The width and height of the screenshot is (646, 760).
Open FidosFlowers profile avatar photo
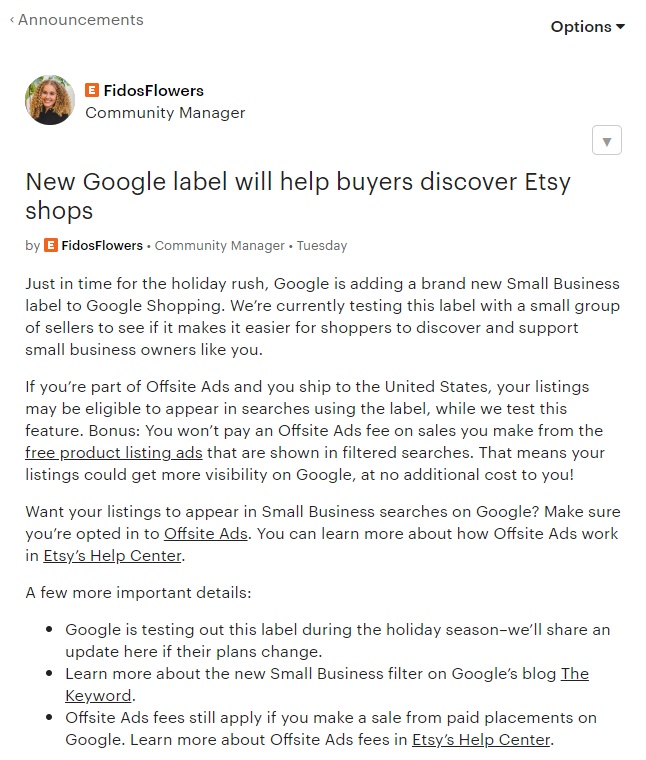(50, 100)
